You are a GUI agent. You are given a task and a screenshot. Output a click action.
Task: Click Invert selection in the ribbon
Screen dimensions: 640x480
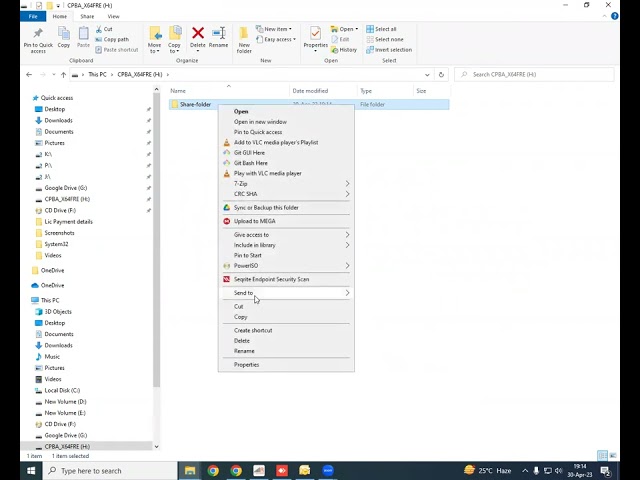coord(389,49)
